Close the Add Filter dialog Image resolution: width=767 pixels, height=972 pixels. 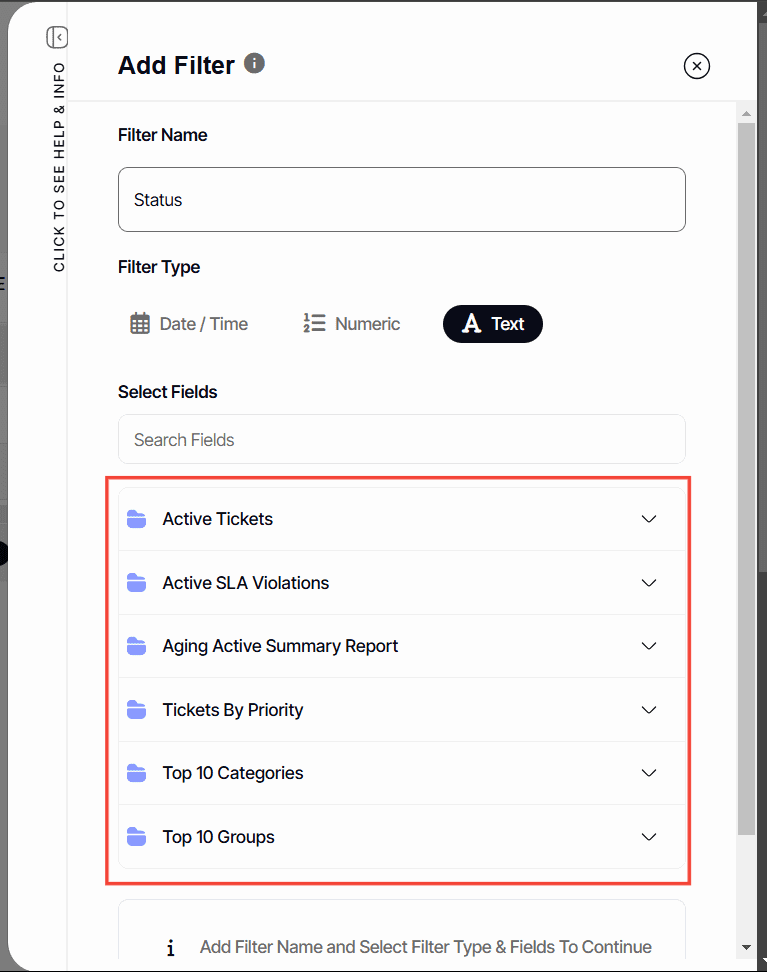pyautogui.click(x=697, y=66)
